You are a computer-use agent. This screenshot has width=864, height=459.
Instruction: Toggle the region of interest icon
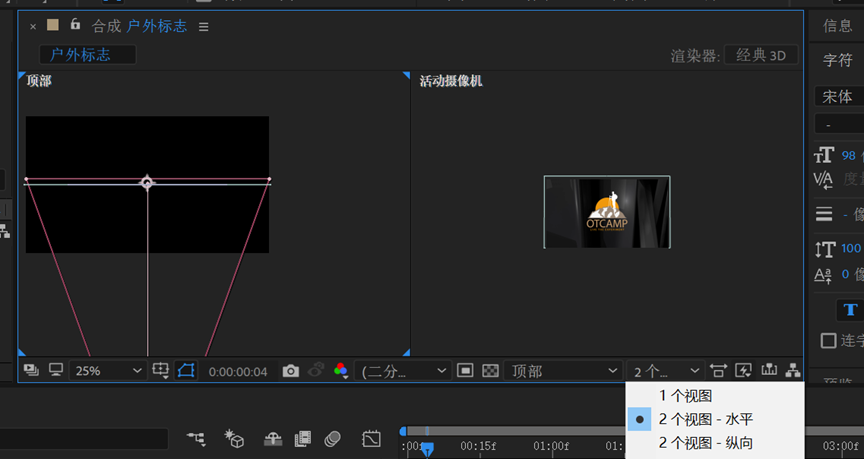(x=465, y=371)
